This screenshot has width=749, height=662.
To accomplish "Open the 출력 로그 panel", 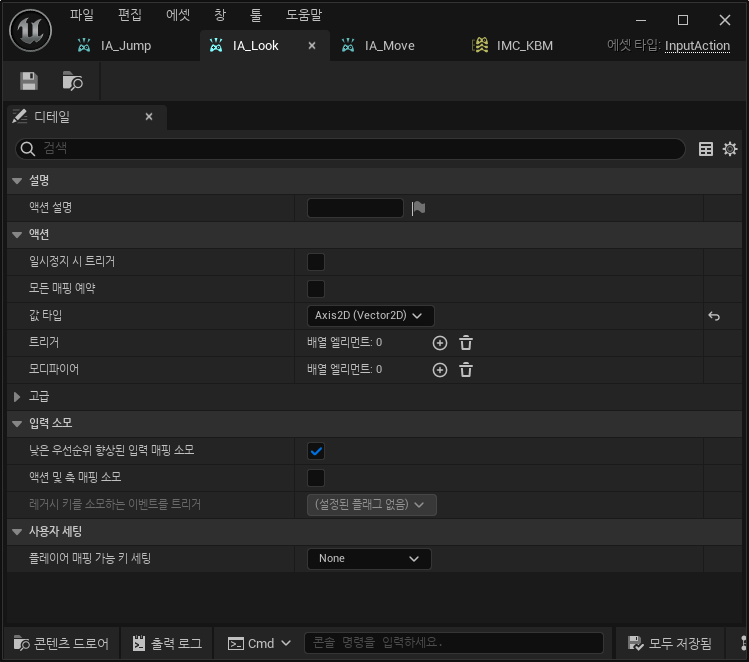I will point(167,644).
